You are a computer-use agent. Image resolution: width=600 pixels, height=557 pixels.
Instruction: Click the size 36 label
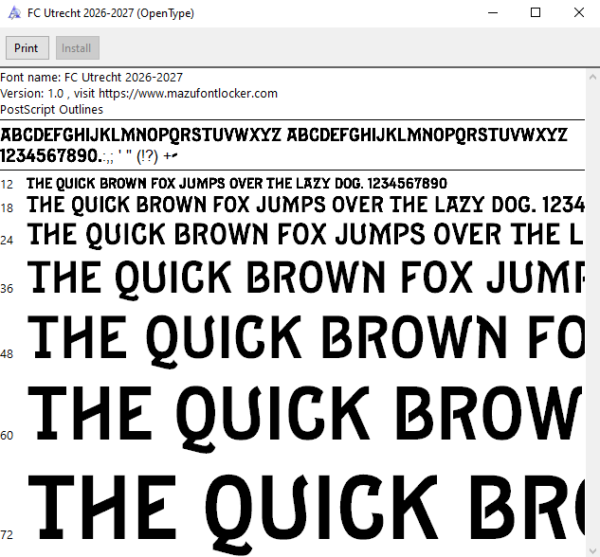coord(7,289)
